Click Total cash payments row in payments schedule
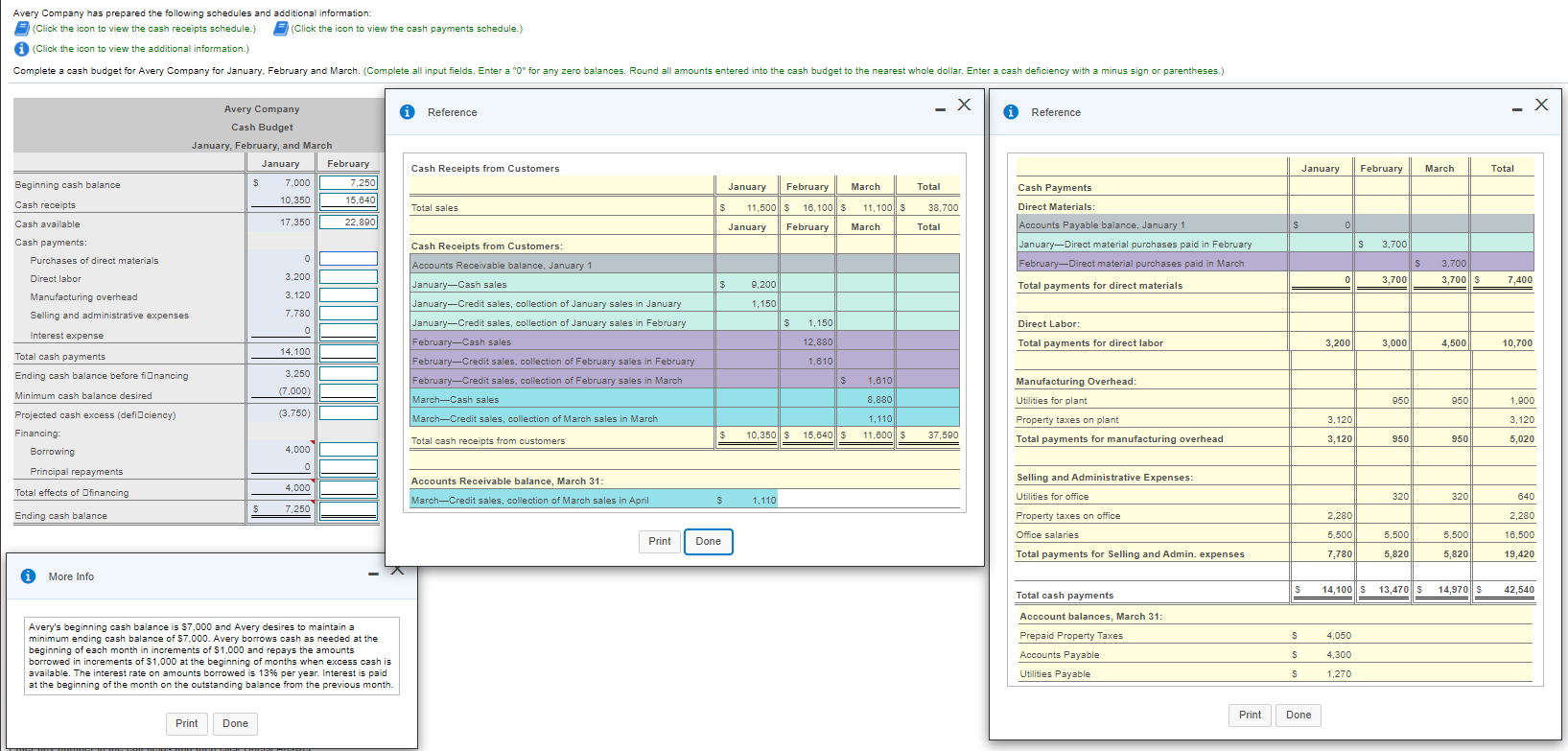This screenshot has height=751, width=1568. pos(1275,593)
